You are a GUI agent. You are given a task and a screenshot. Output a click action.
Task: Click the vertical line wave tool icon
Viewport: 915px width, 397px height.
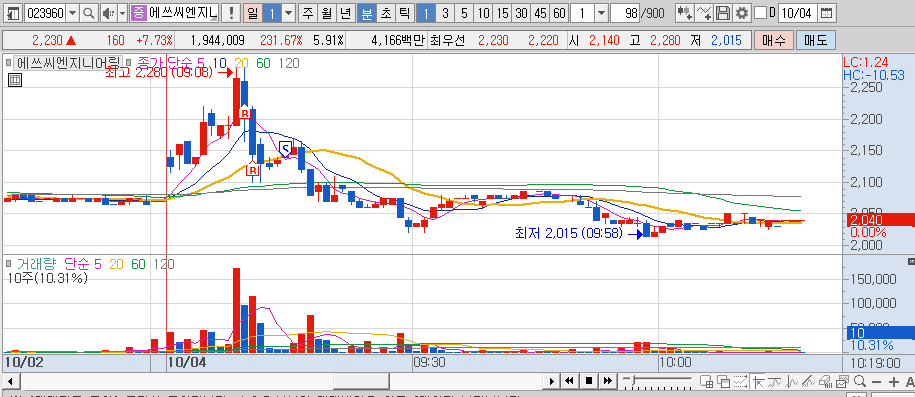(x=792, y=382)
